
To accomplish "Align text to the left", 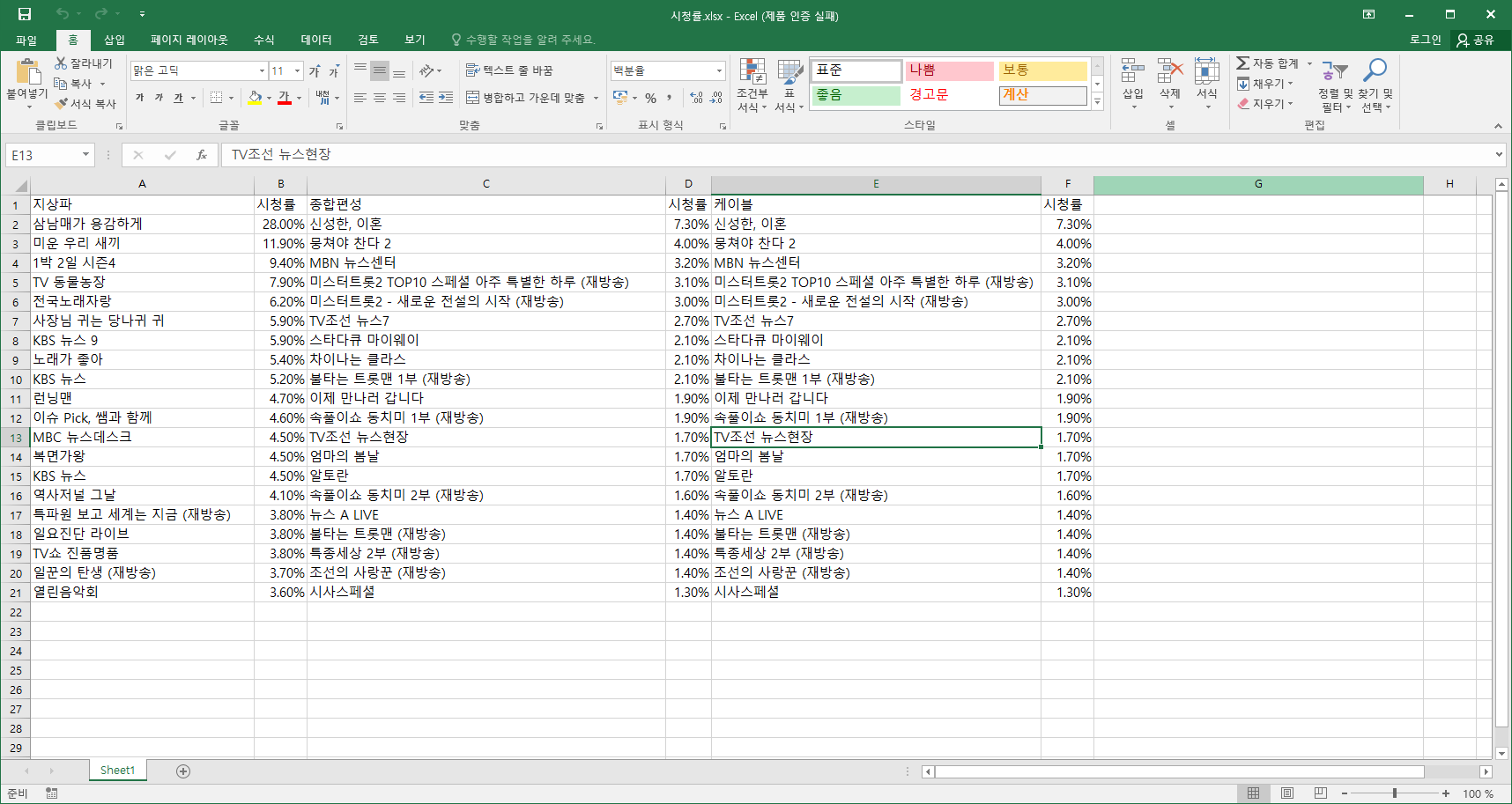I will [x=359, y=98].
